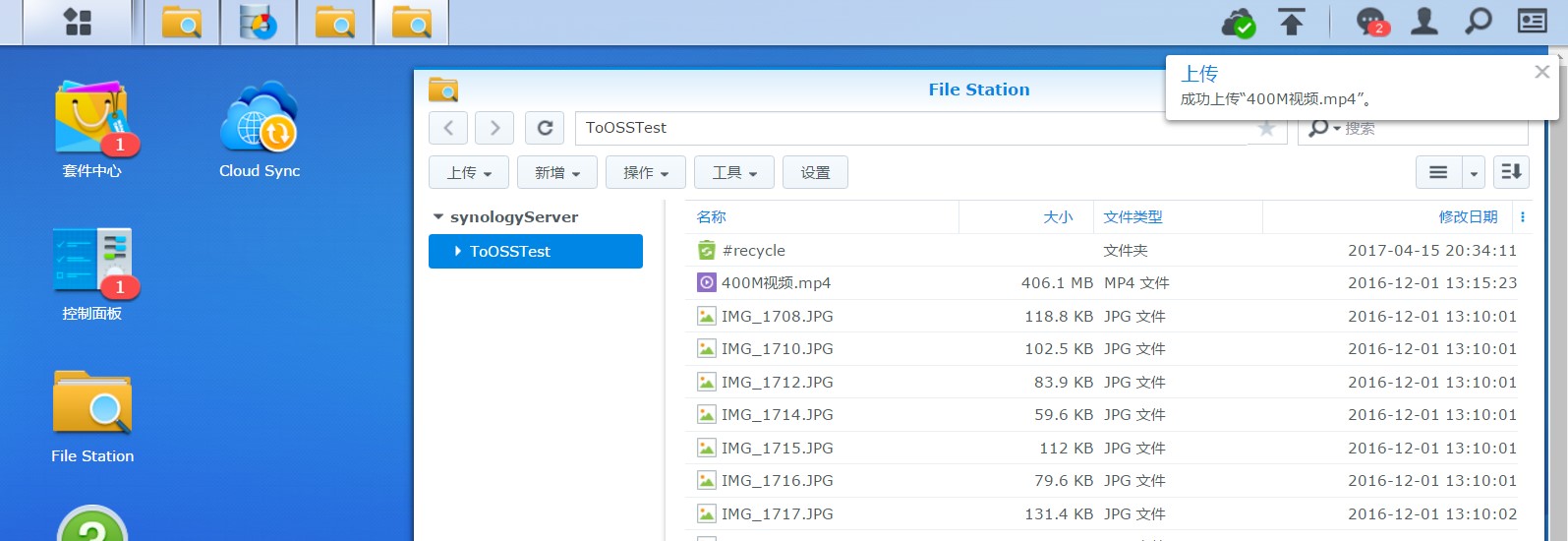This screenshot has height=541, width=1568.
Task: Sort by the 名称 name column
Action: click(x=711, y=216)
